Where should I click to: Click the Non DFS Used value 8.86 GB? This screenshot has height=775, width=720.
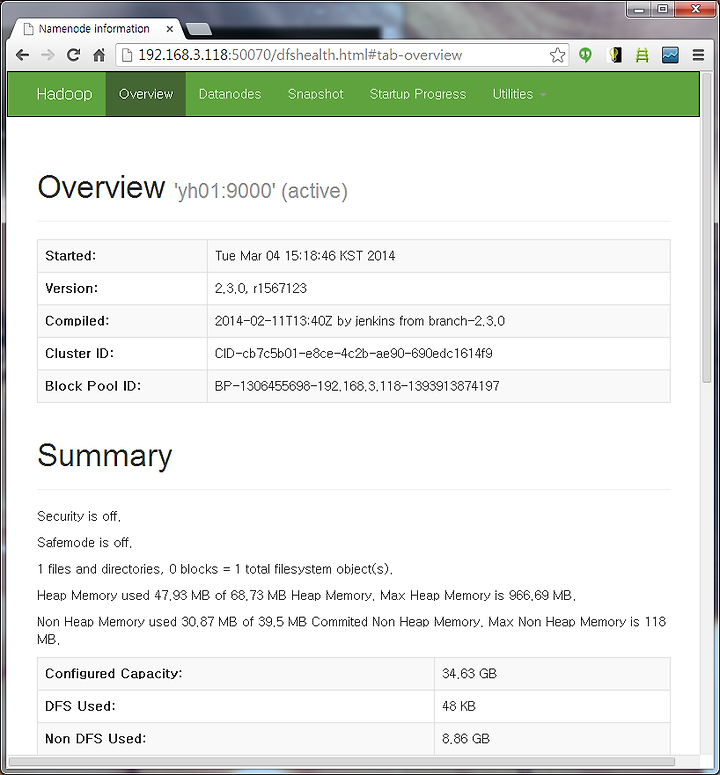click(466, 739)
